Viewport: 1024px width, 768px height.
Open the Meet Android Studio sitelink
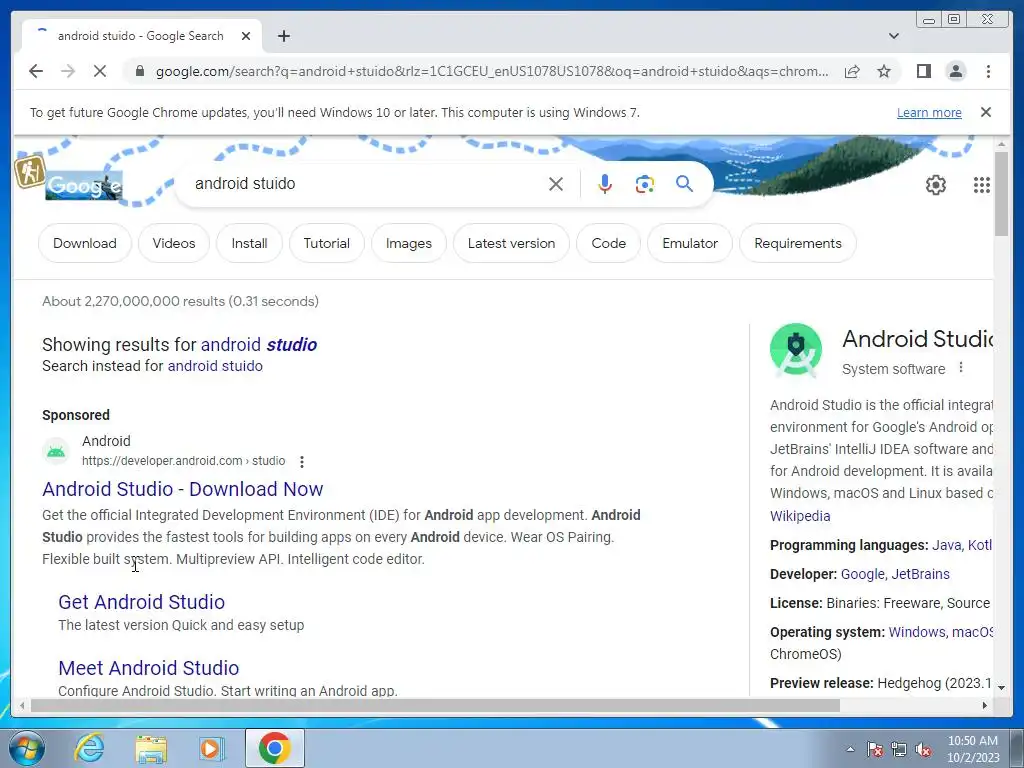[149, 668]
